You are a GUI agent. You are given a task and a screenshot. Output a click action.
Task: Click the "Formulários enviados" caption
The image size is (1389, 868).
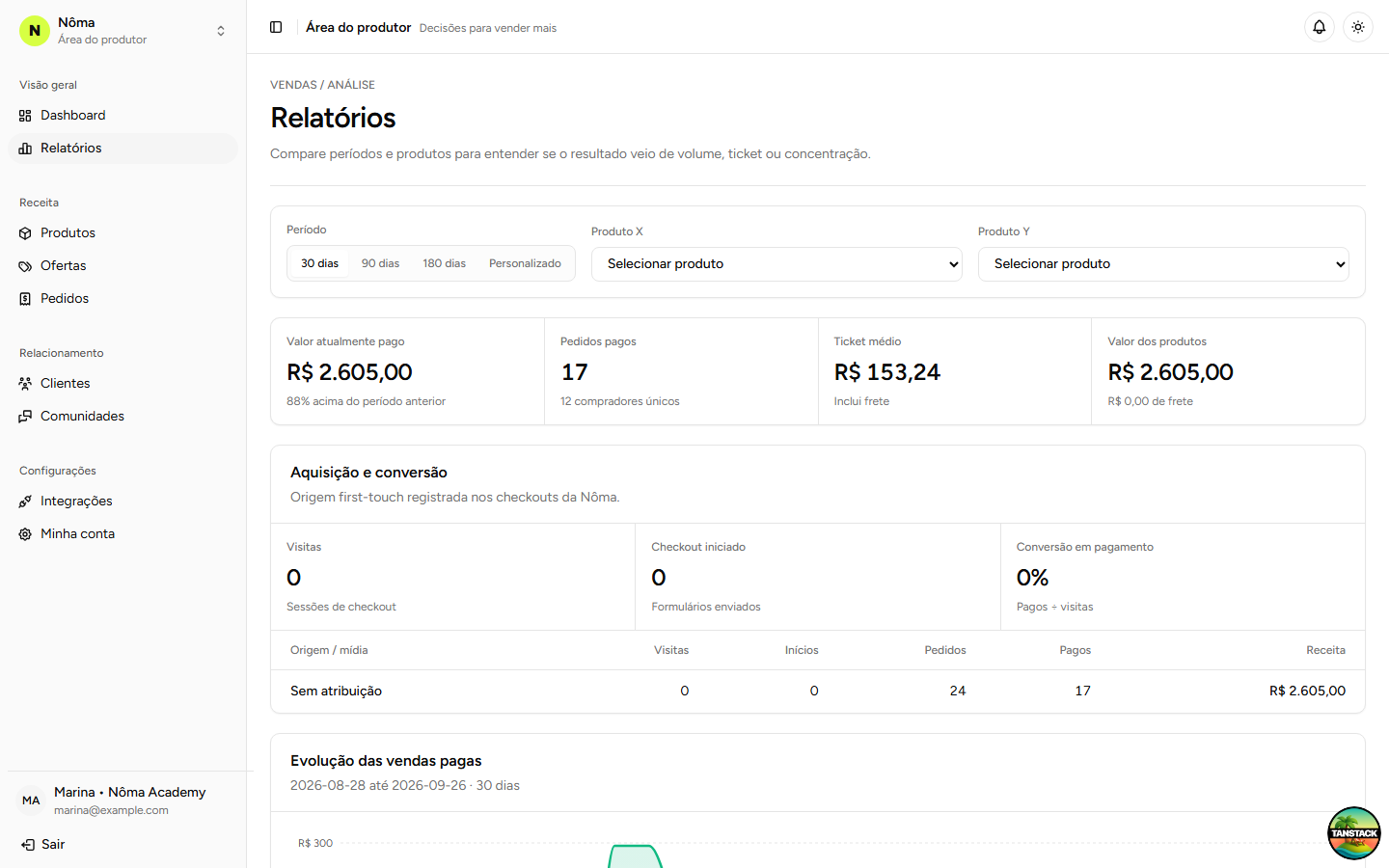pos(706,607)
